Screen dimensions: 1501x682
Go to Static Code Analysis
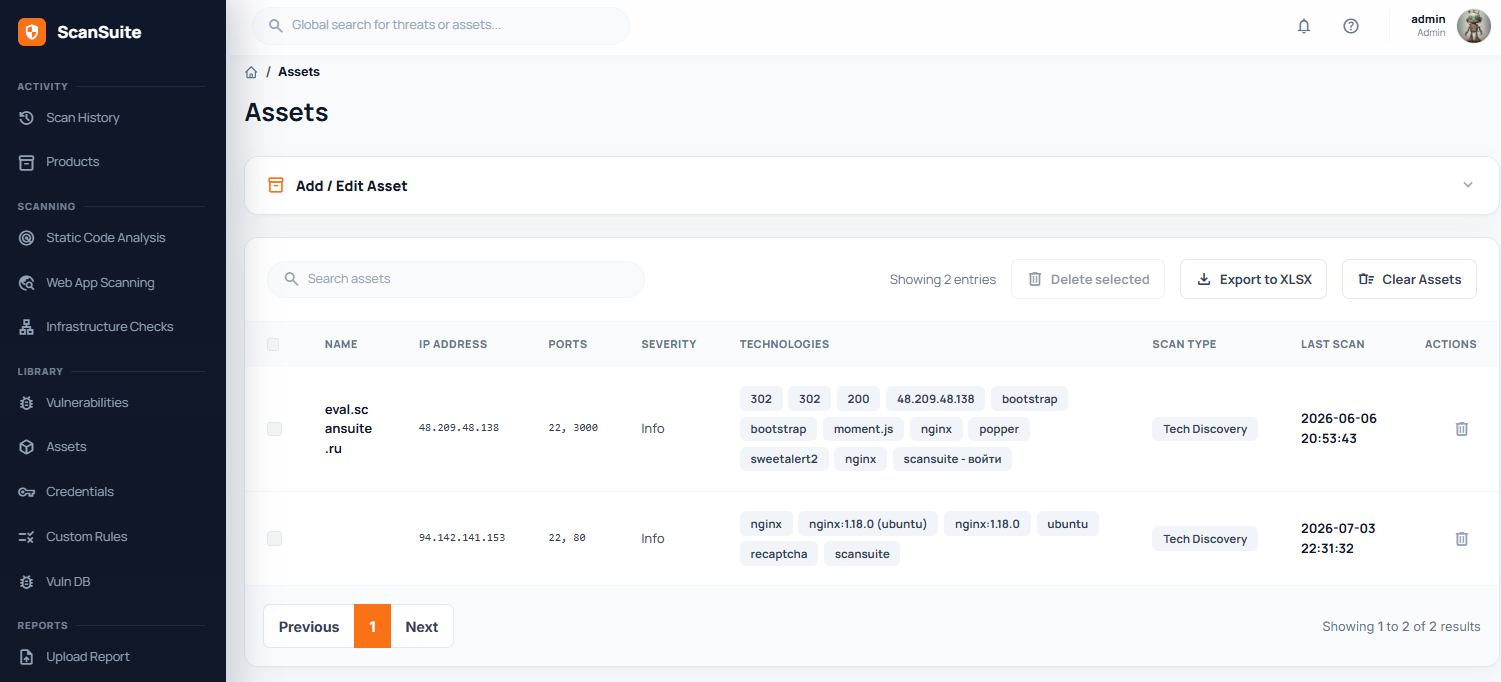pos(106,238)
